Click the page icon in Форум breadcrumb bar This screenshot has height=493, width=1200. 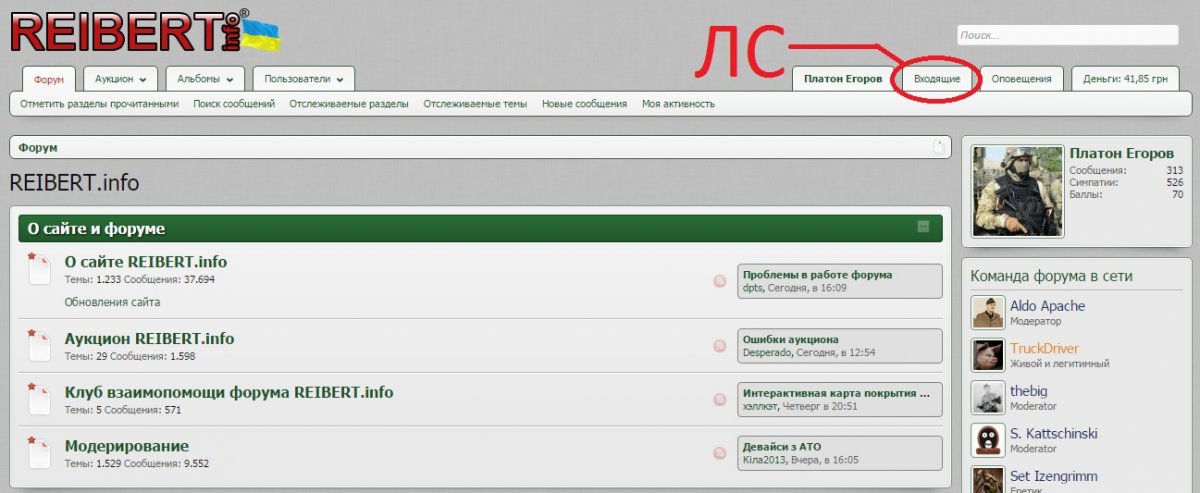(938, 147)
